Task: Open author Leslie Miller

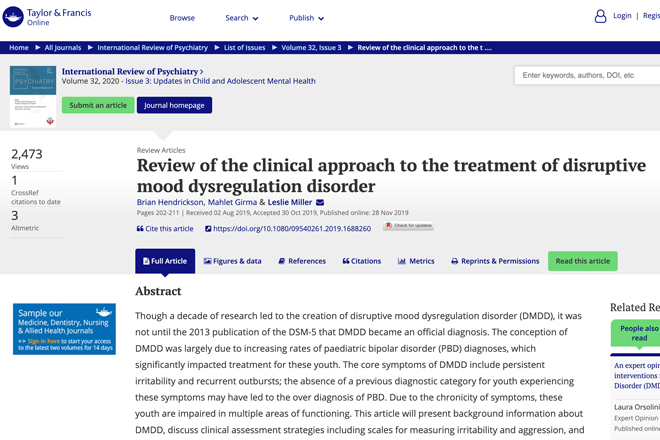Action: point(290,202)
